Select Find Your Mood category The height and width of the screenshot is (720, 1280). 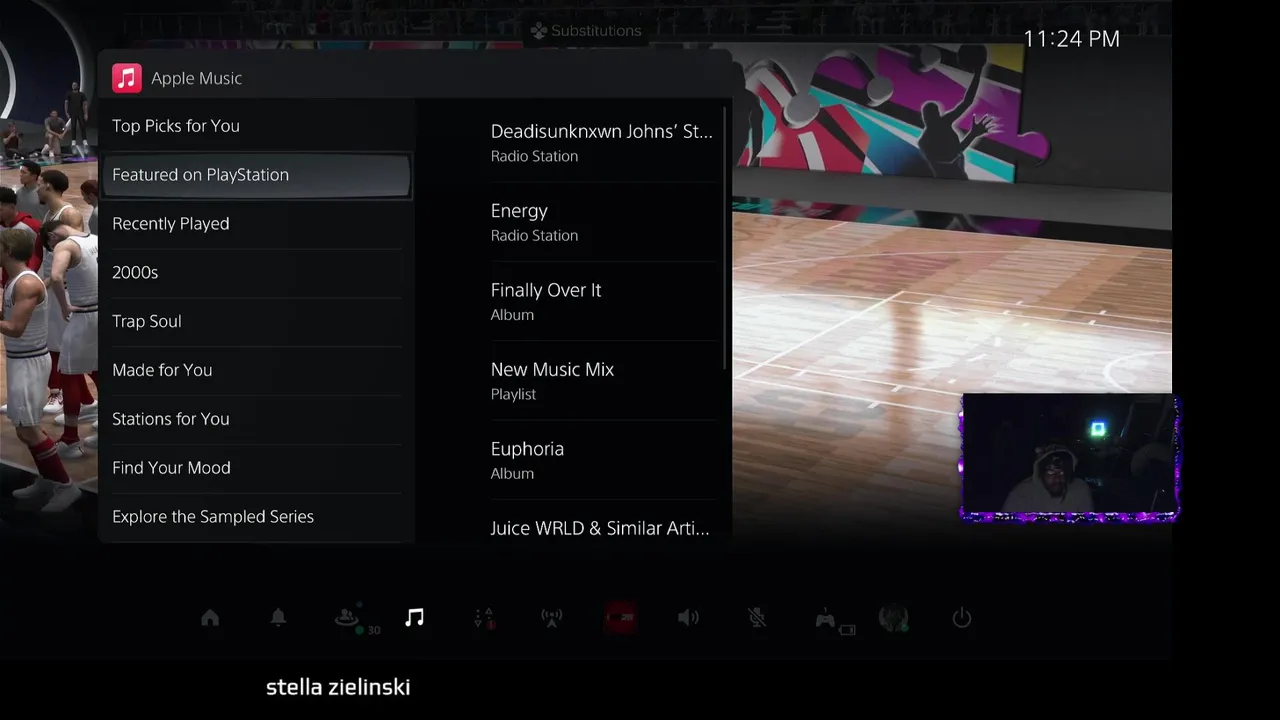pos(256,468)
